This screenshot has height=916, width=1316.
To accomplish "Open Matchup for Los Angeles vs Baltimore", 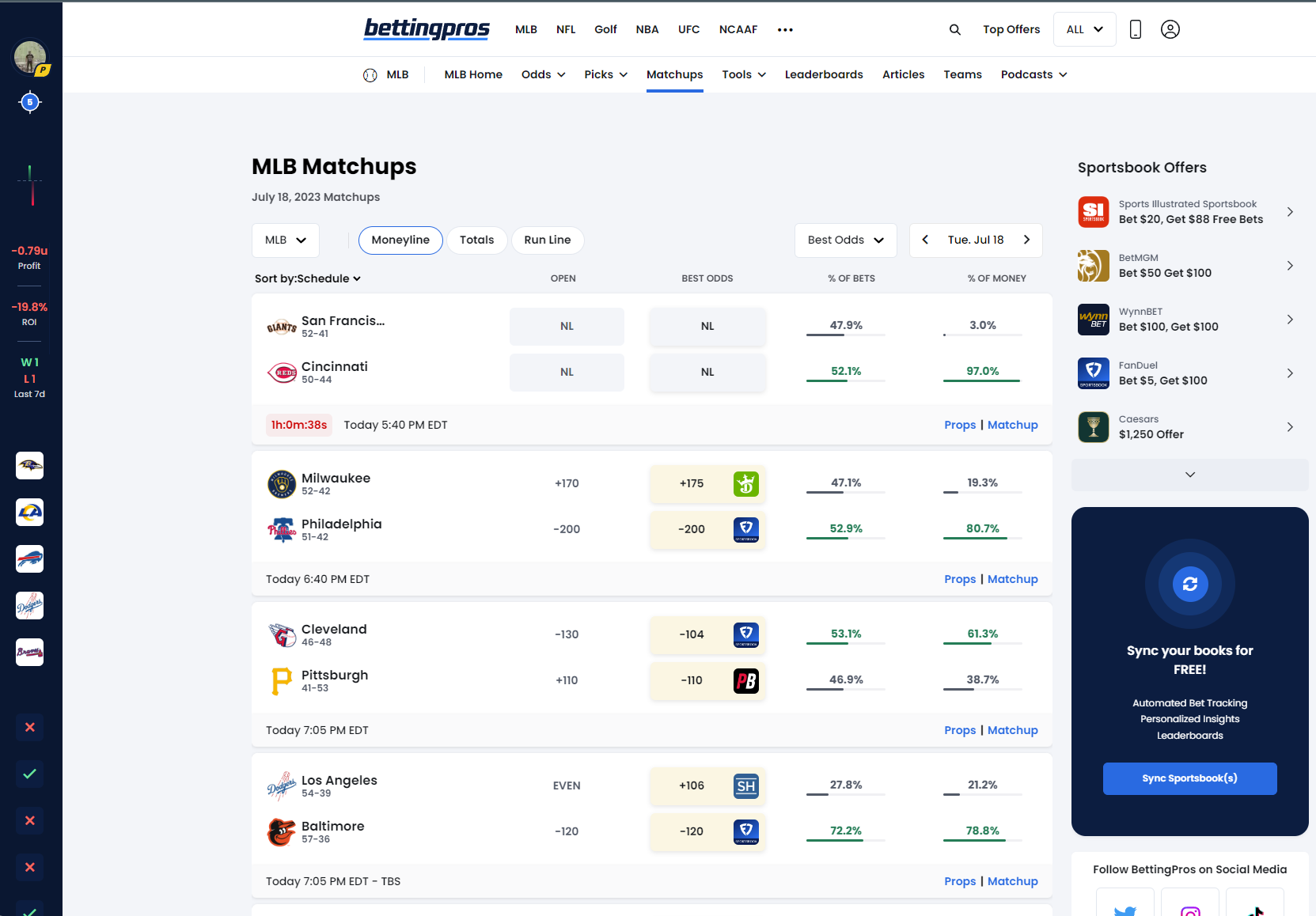I will (1013, 881).
